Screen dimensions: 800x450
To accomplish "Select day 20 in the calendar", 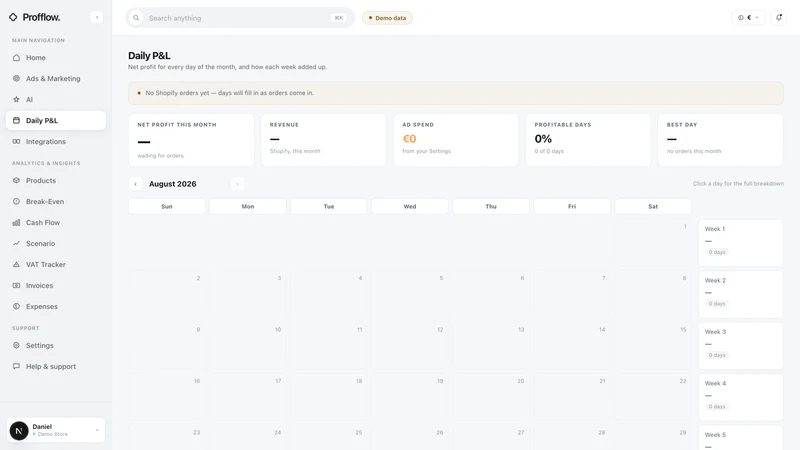I will pyautogui.click(x=491, y=397).
